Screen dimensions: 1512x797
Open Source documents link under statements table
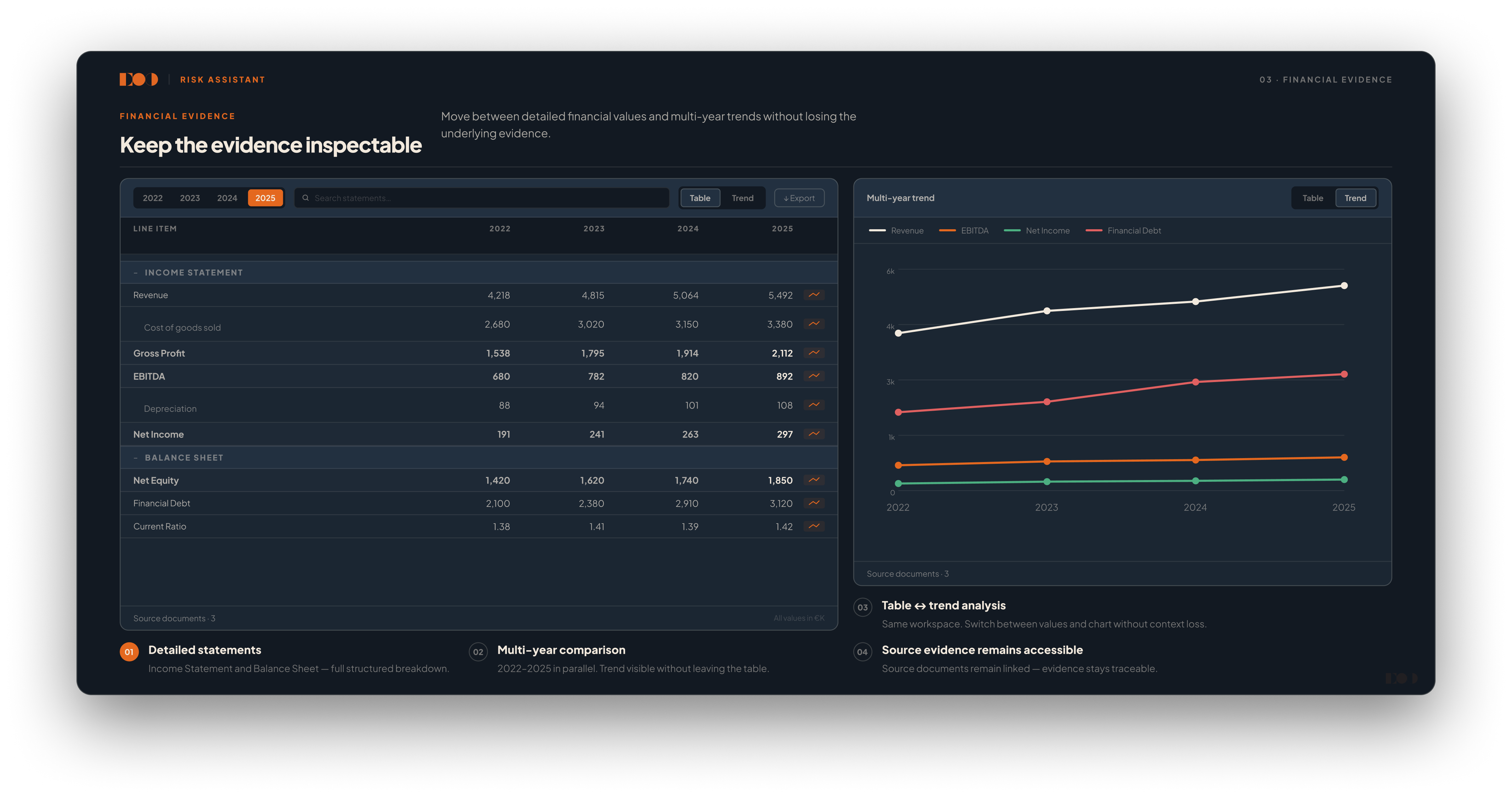pos(174,618)
